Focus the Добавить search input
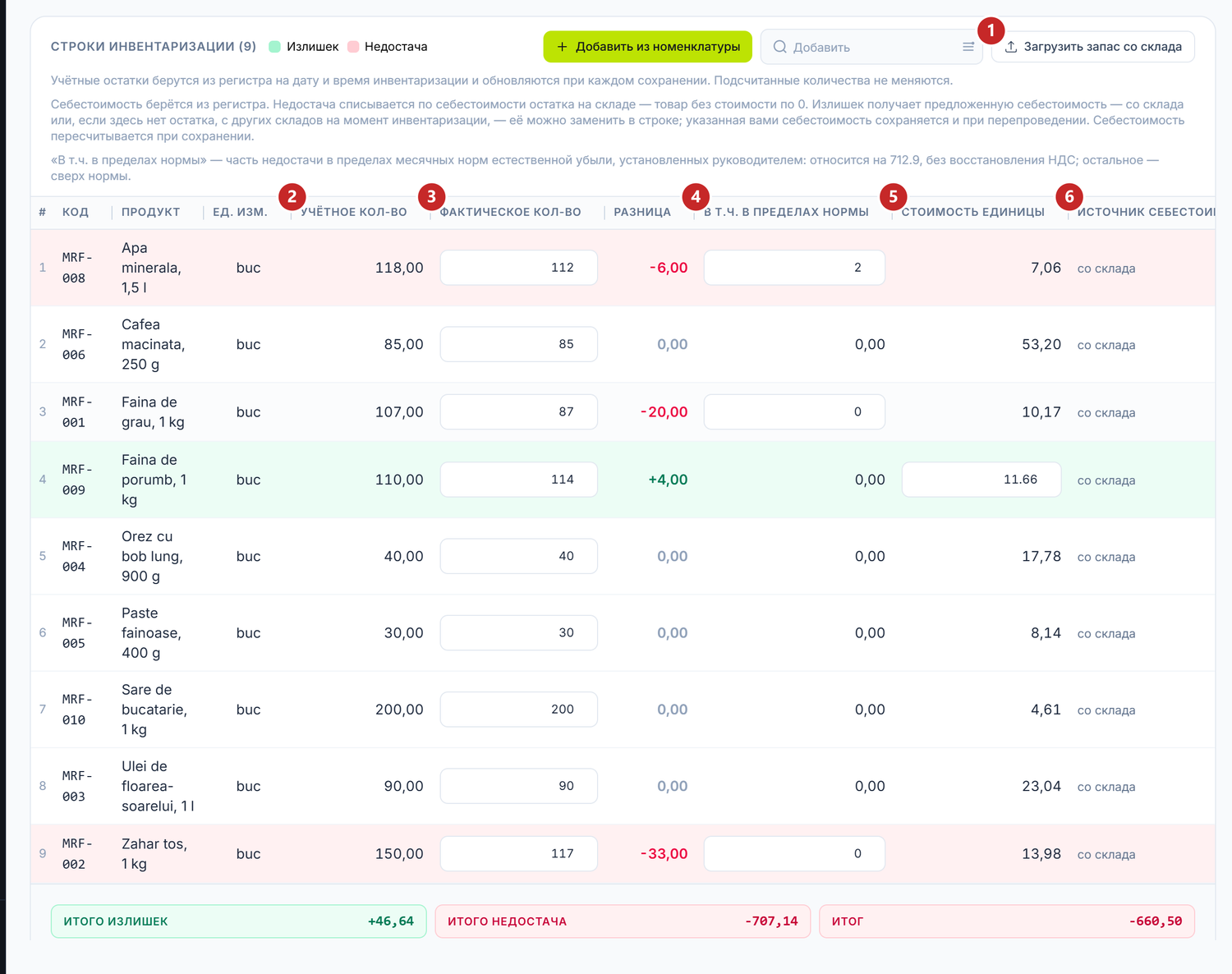The height and width of the screenshot is (974, 1232). tap(871, 47)
